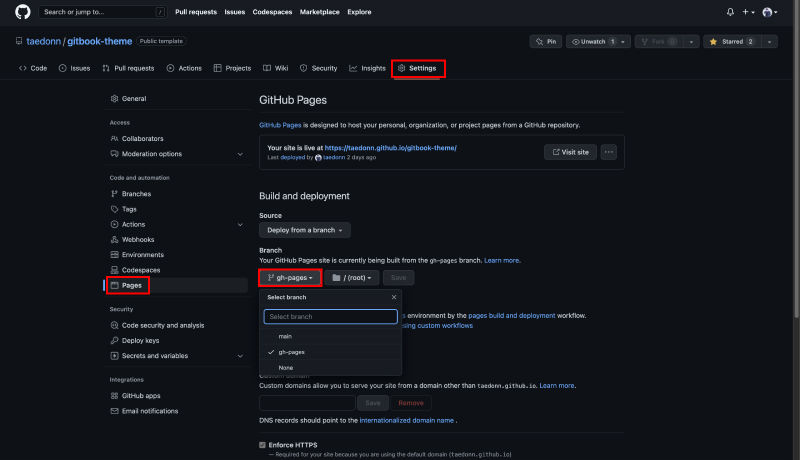800x460 pixels.
Task: Open the gitbook-theme repository link
Action: (99, 41)
